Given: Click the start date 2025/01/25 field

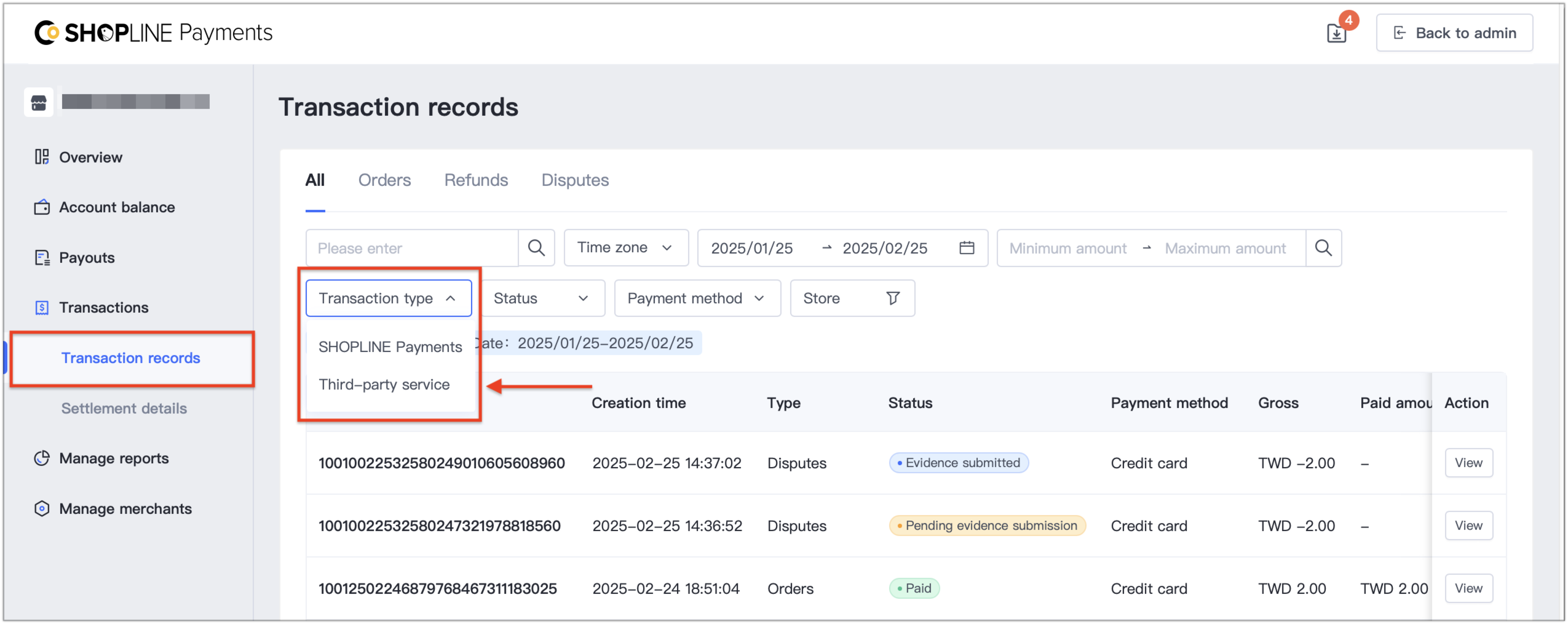Looking at the screenshot, I should tap(752, 248).
